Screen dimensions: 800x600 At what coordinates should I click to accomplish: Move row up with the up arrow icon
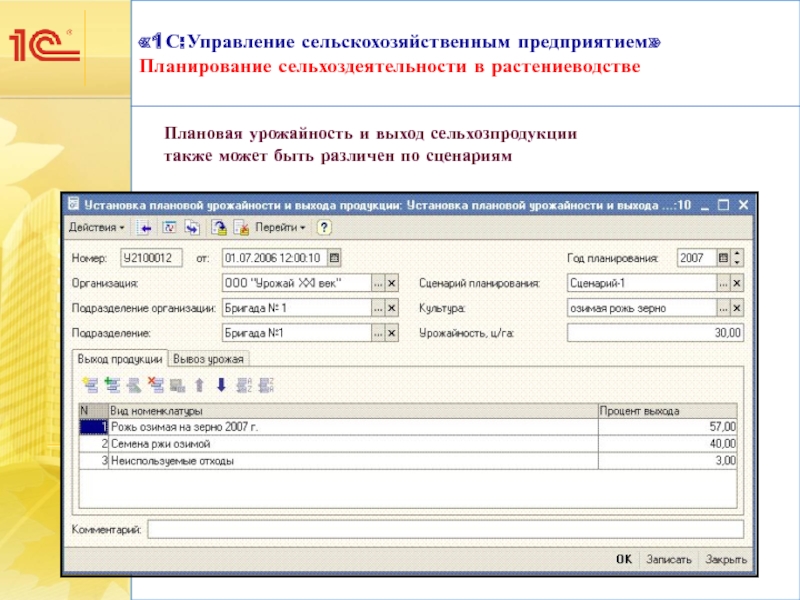coord(200,383)
